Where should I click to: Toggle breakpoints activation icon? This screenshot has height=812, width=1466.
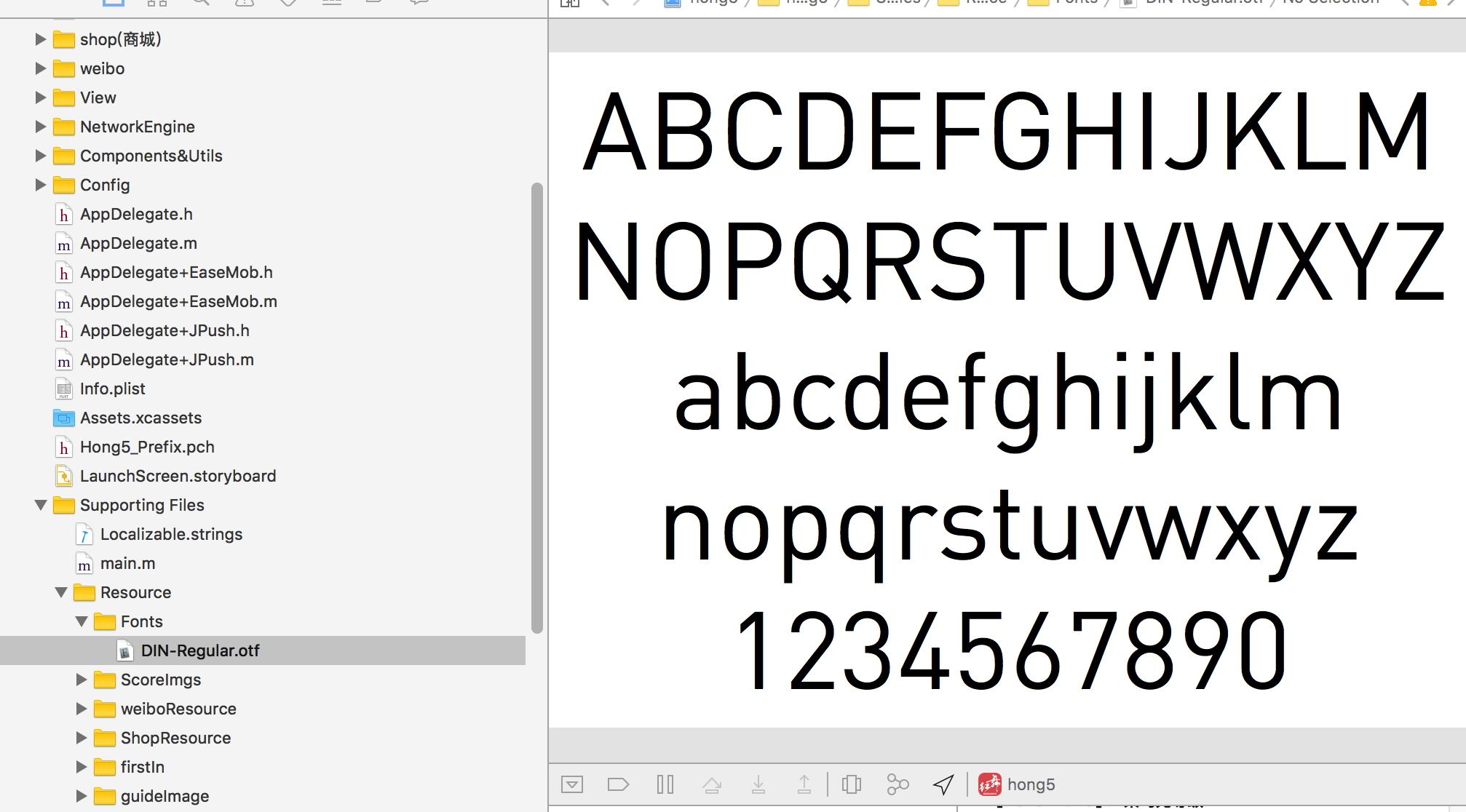[618, 784]
